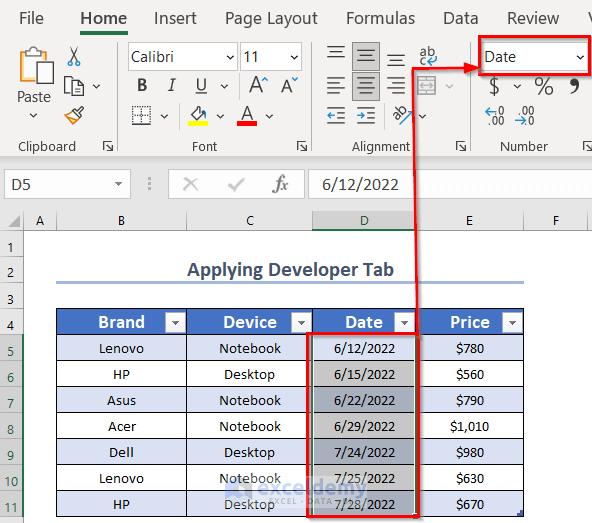Decrease decimal places
Image resolution: width=592 pixels, height=523 pixels.
click(524, 116)
